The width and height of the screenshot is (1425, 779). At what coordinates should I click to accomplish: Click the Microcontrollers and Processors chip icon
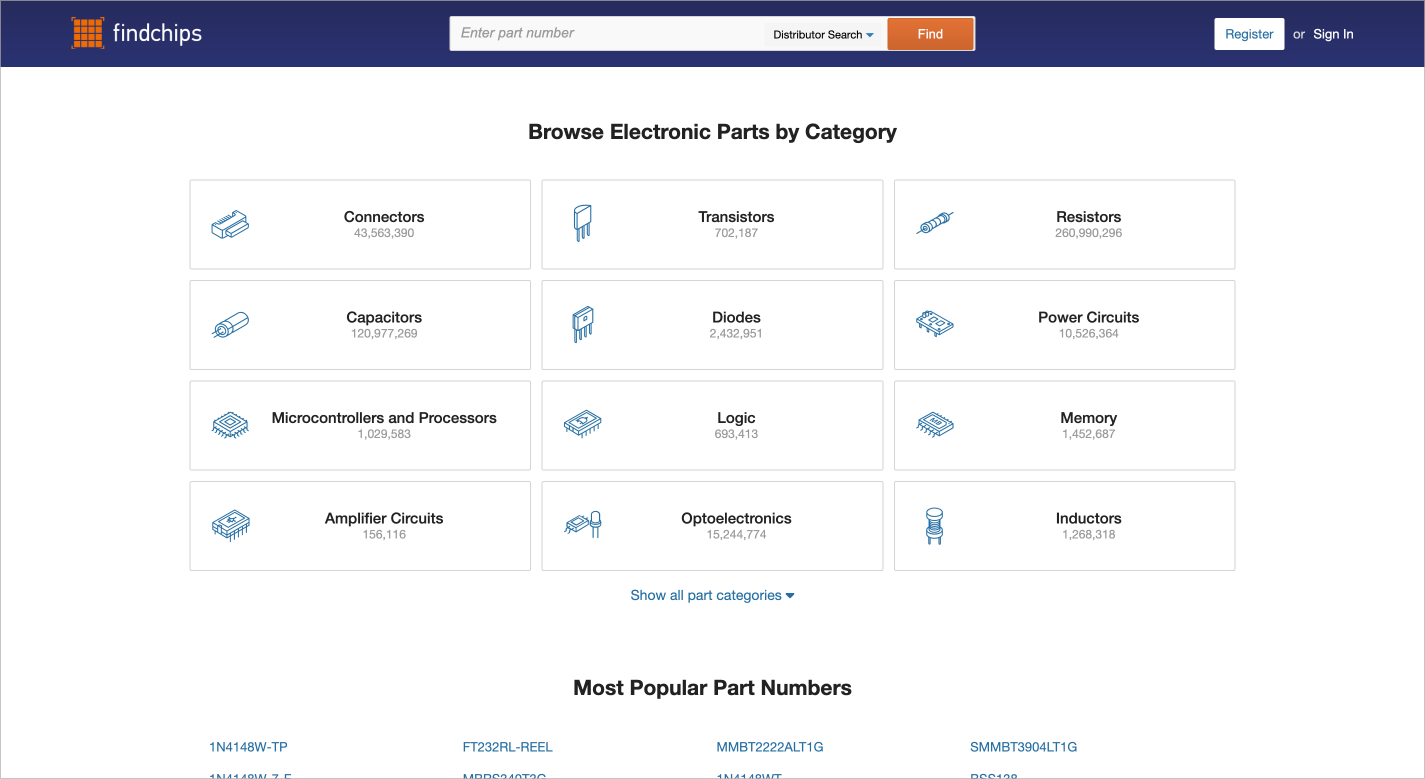(x=230, y=425)
